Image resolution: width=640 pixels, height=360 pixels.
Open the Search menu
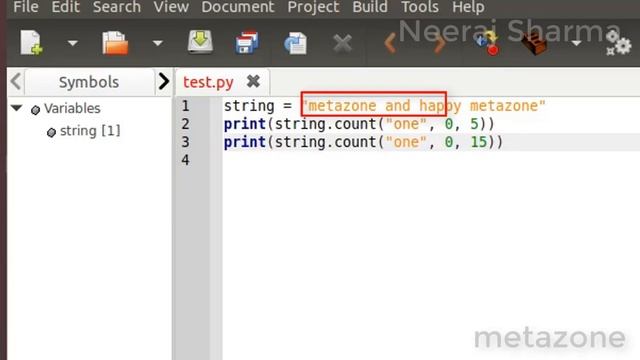click(x=117, y=7)
